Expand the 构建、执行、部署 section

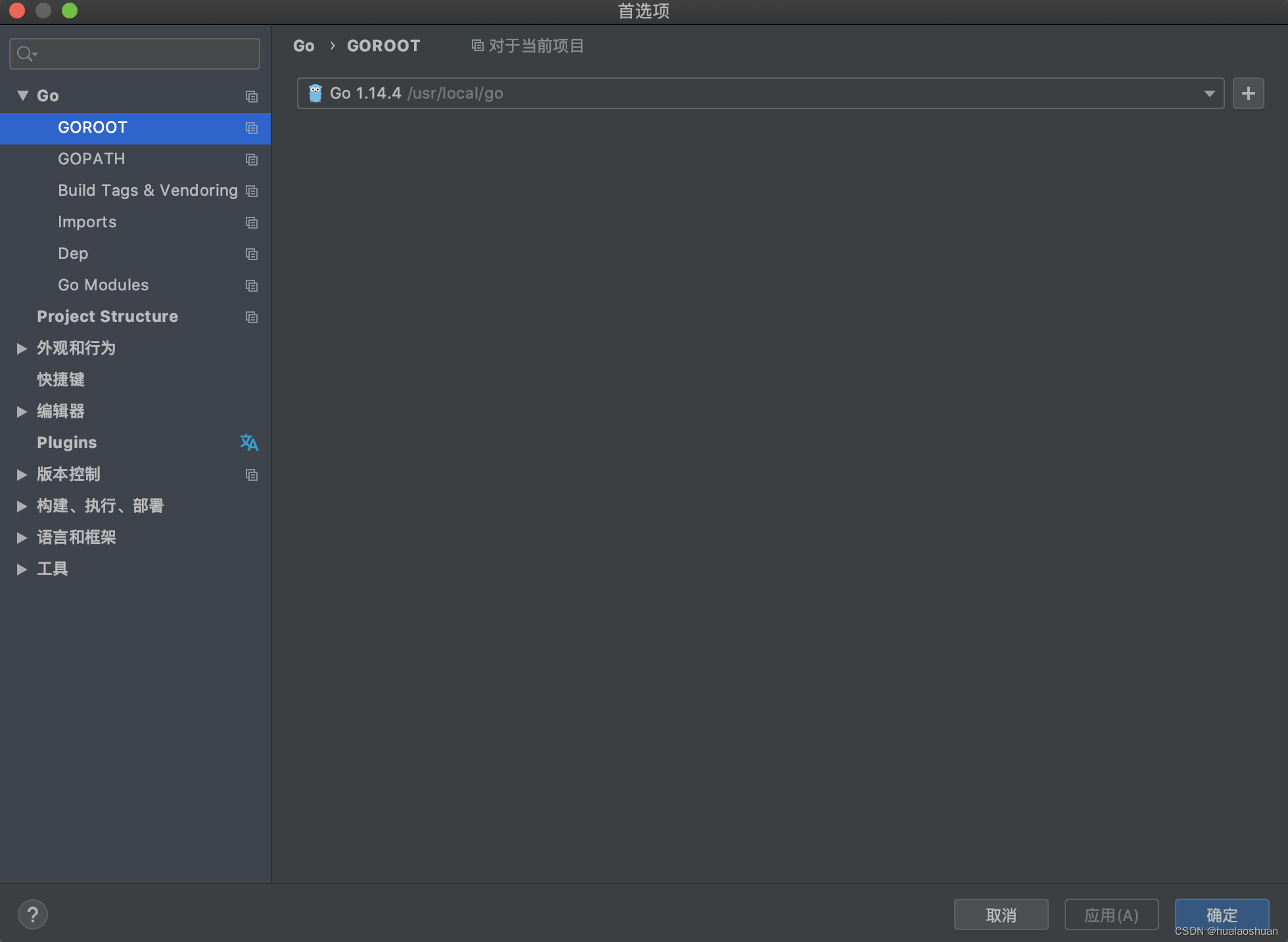(22, 506)
